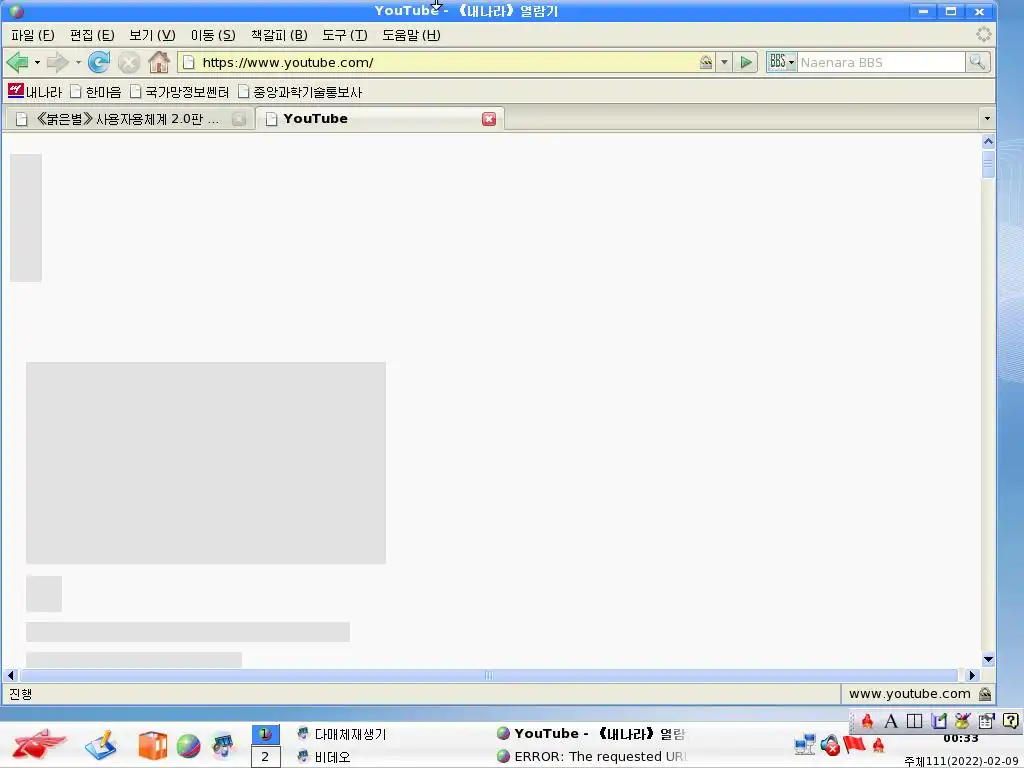
Task: Close the 《붉은별》 tab with its gray button
Action: [x=239, y=119]
